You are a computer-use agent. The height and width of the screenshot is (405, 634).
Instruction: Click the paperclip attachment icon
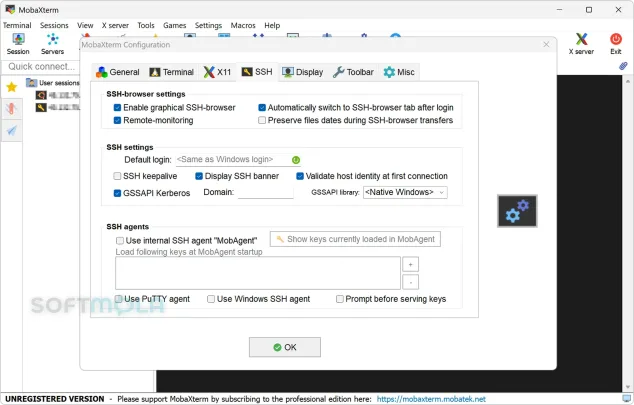click(x=623, y=66)
